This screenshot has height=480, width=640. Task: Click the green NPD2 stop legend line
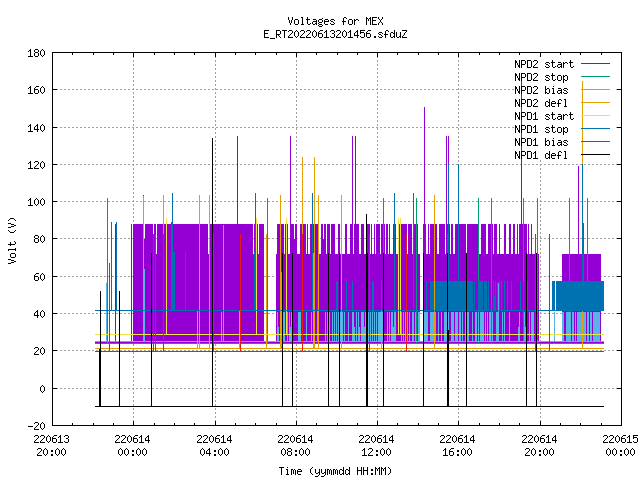click(596, 76)
